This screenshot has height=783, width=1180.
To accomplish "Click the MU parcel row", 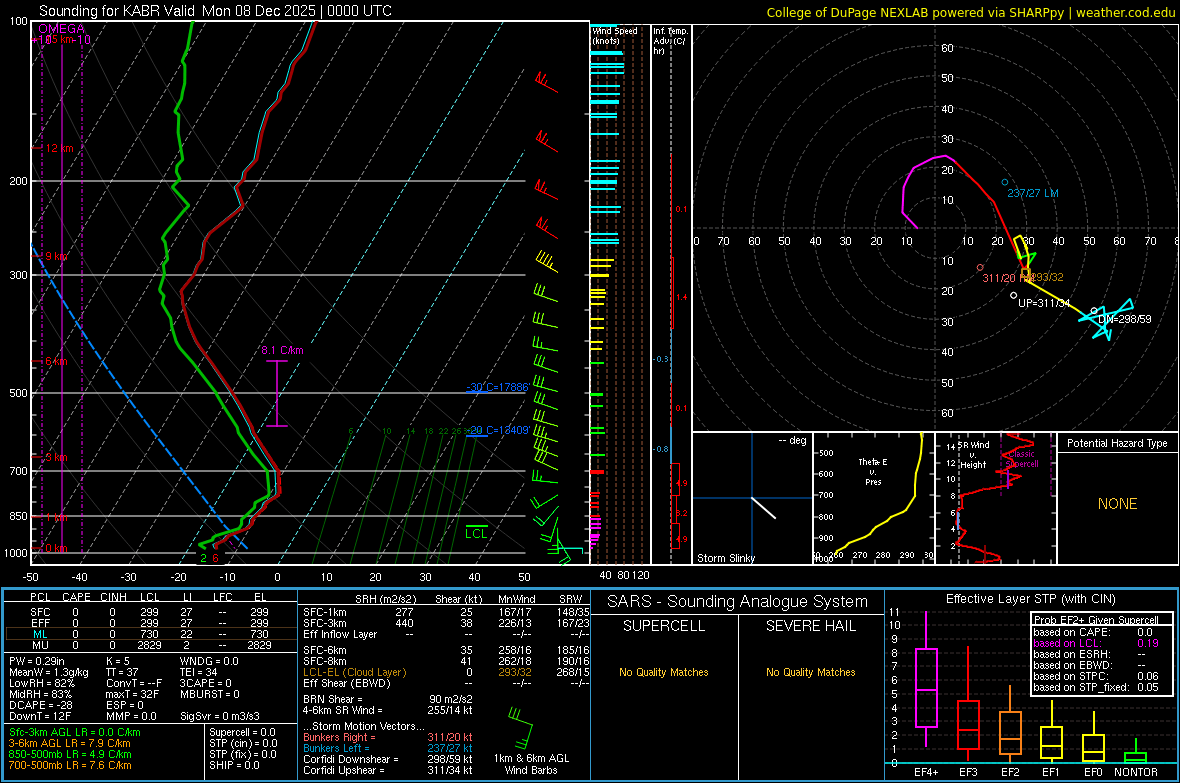I will (149, 645).
